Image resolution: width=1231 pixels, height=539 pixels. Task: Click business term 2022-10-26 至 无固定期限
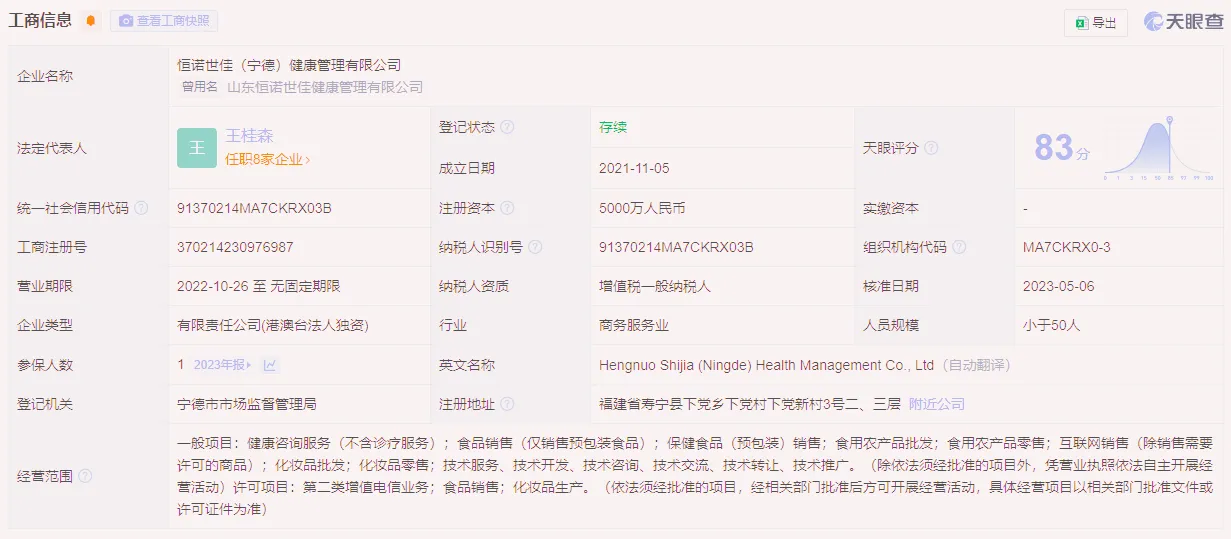259,286
